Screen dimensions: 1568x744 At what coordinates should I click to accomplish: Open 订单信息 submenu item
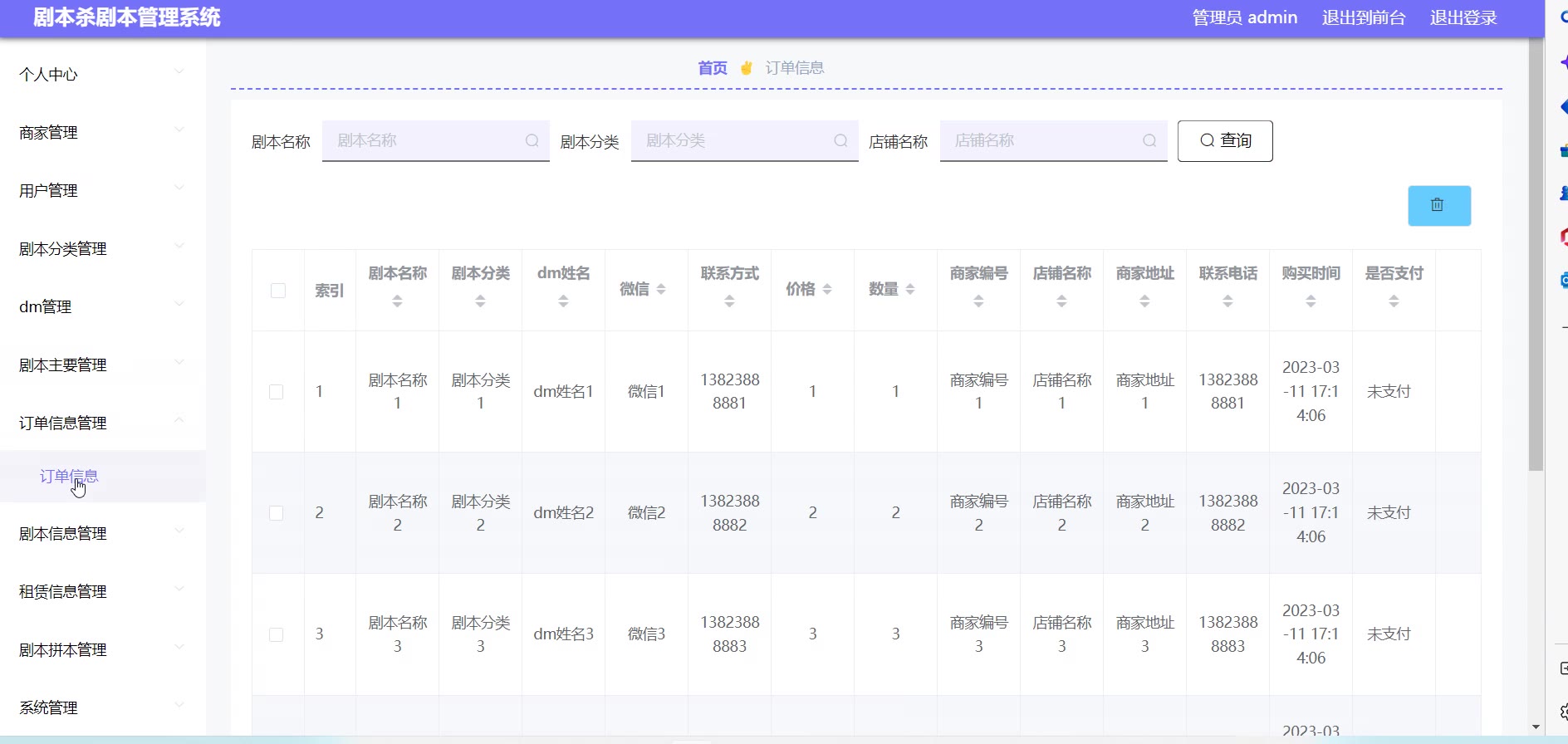[69, 477]
